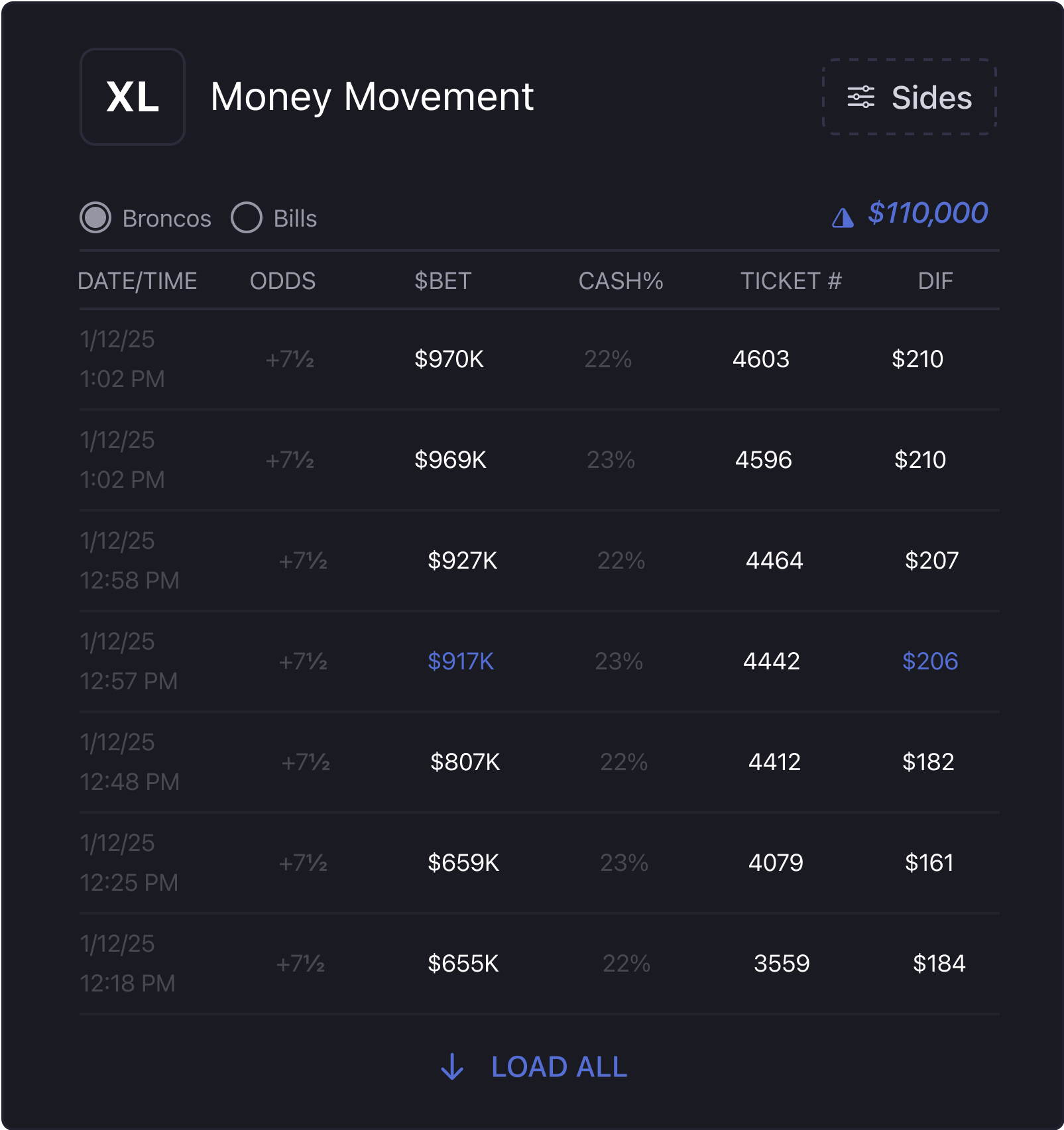The height and width of the screenshot is (1130, 1064).
Task: Click the $110,000 delta amount
Action: 928,213
